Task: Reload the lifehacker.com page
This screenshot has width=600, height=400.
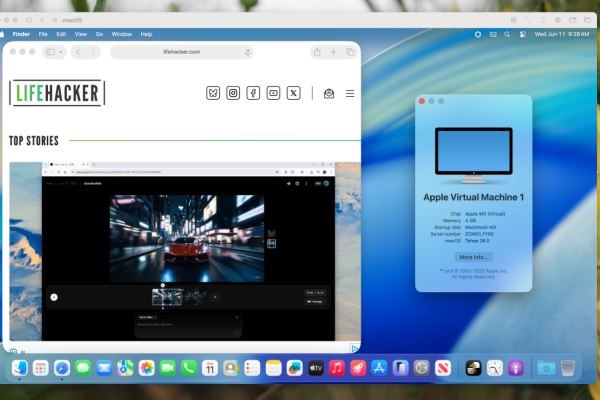Action: coord(248,52)
